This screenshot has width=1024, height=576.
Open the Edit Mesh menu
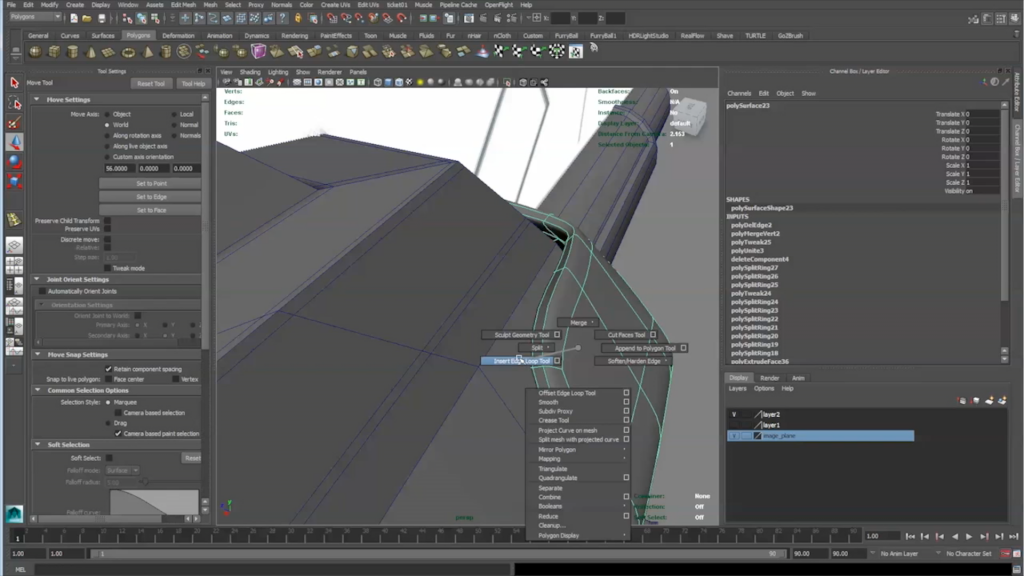coord(184,5)
